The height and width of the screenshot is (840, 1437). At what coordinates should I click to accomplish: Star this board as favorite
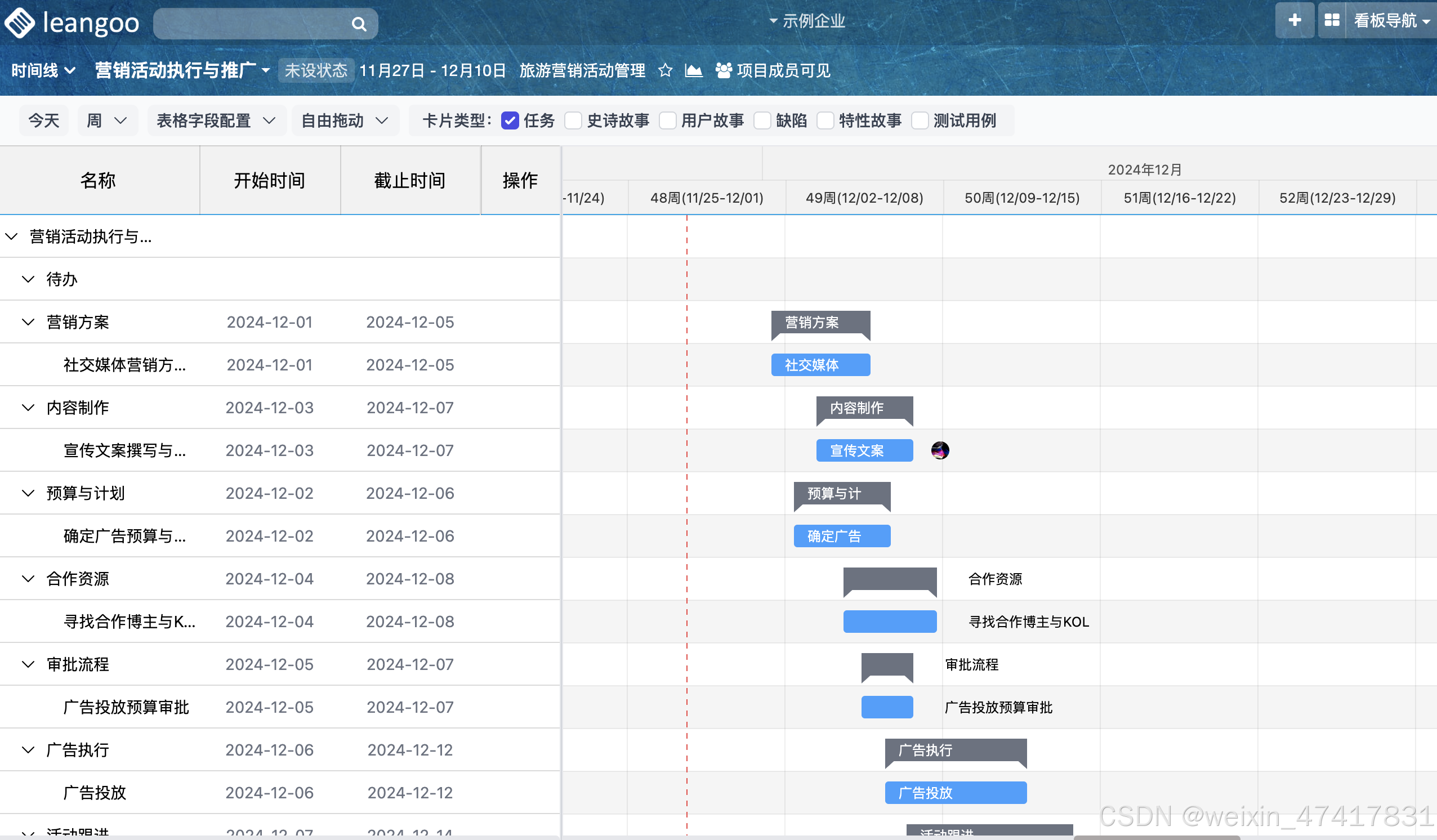[x=665, y=70]
